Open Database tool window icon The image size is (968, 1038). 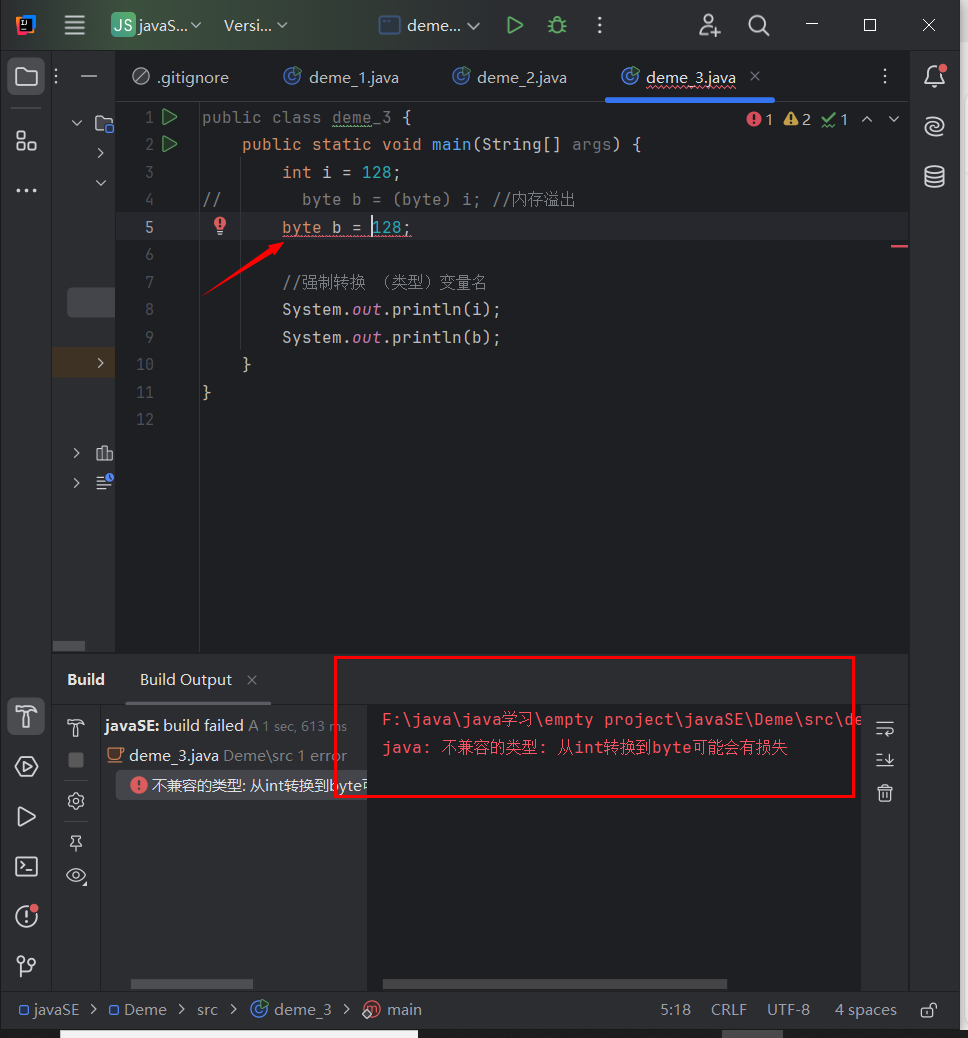click(x=934, y=177)
